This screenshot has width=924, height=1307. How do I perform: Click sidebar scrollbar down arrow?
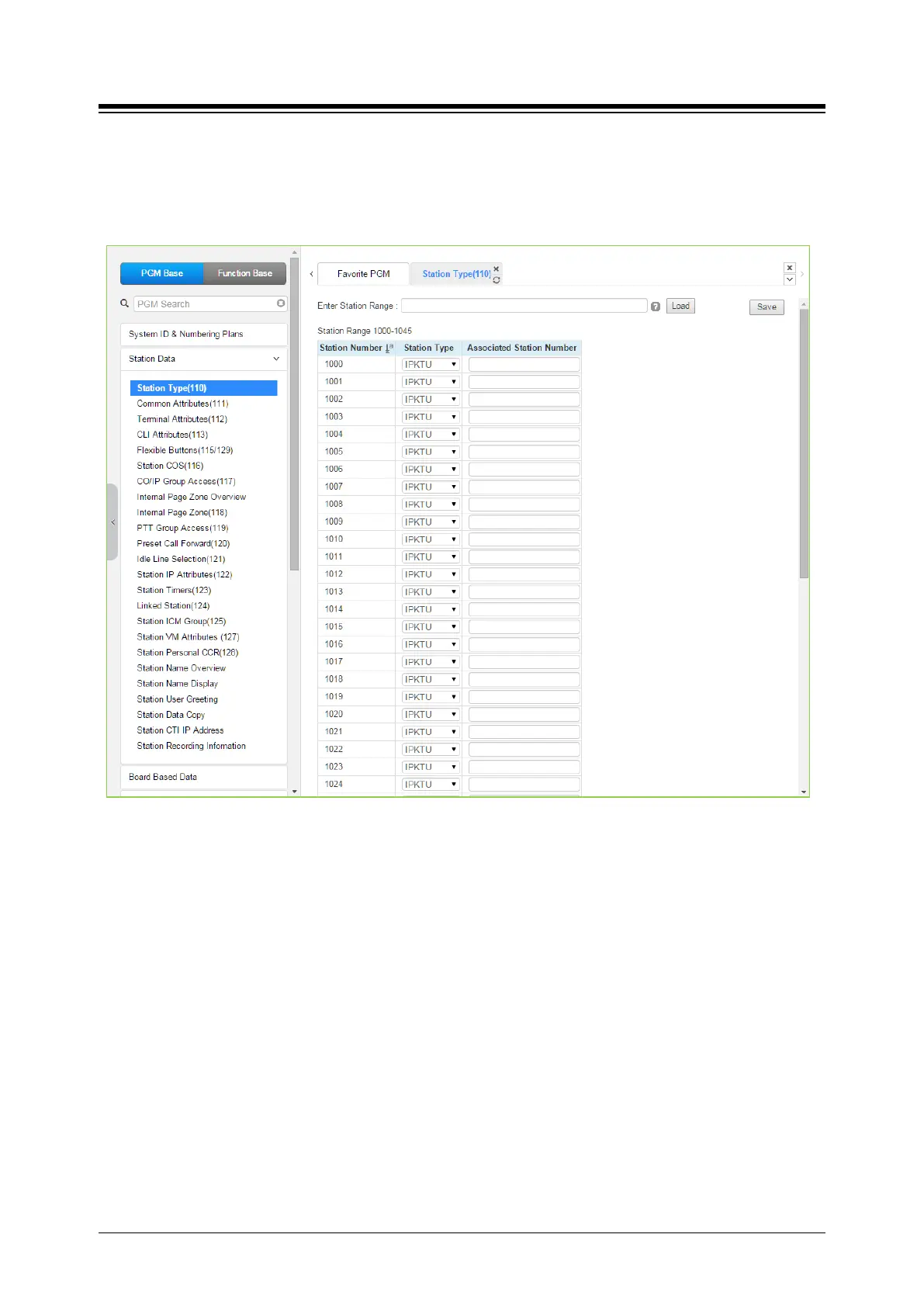coord(294,792)
